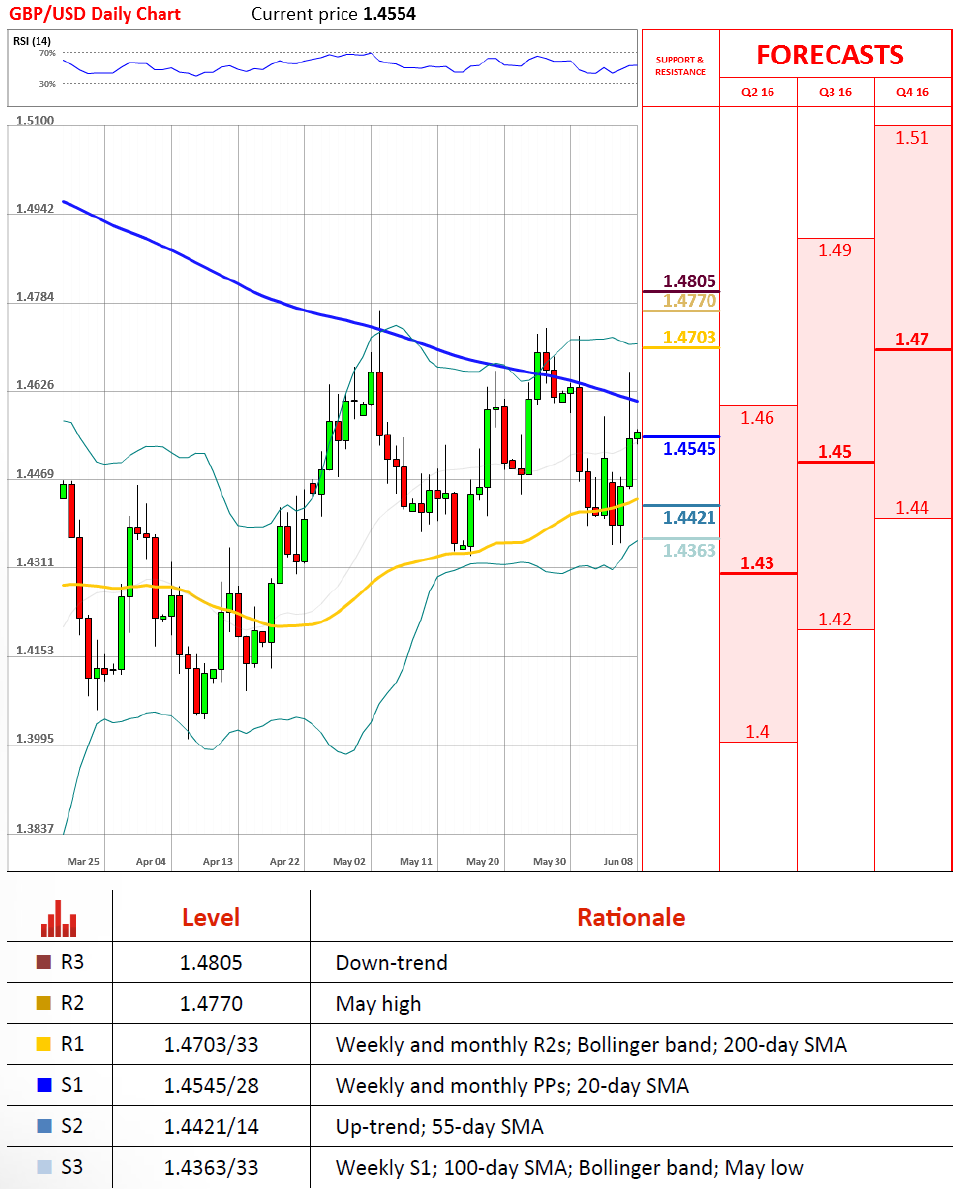Image resolution: width=962 pixels, height=1189 pixels.
Task: Click the 'May 30' date axis label
Action: 550,861
